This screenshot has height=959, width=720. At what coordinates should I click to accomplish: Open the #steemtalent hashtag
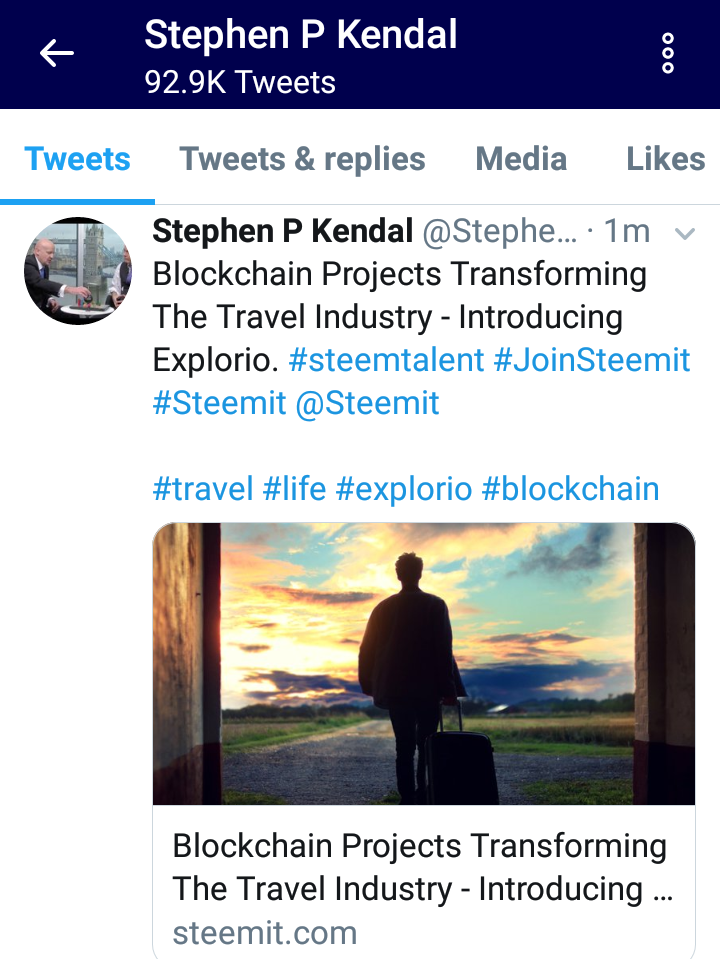pyautogui.click(x=387, y=360)
